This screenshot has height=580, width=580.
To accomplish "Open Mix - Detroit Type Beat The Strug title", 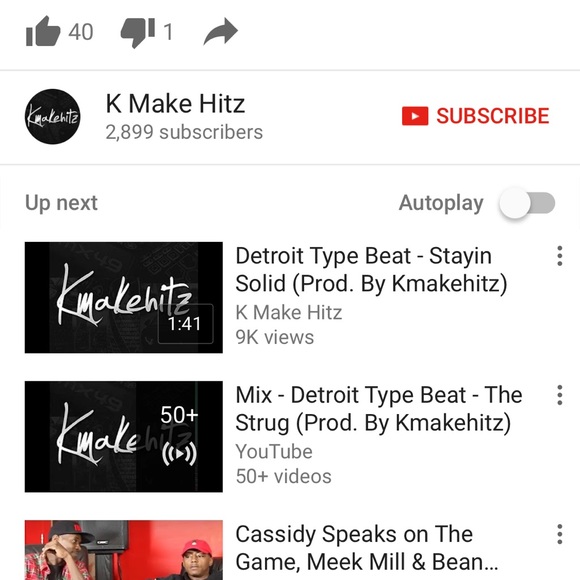I will (379, 409).
